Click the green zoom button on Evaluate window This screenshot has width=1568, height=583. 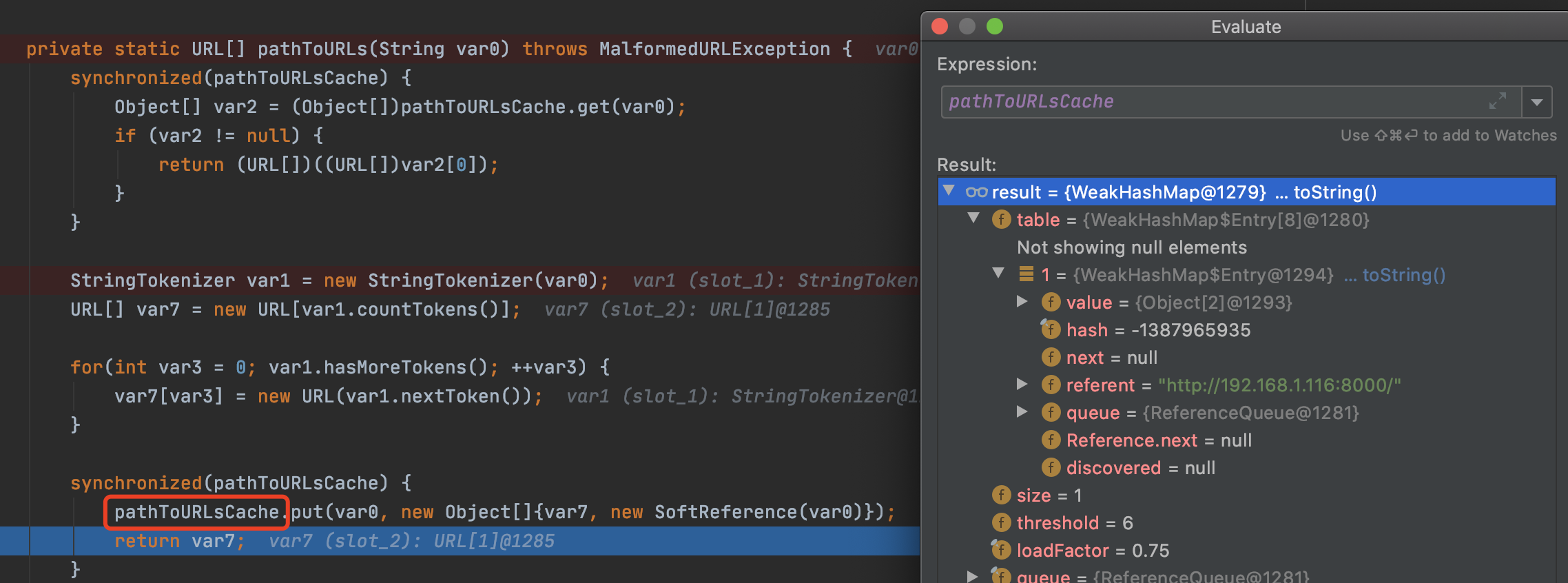994,26
